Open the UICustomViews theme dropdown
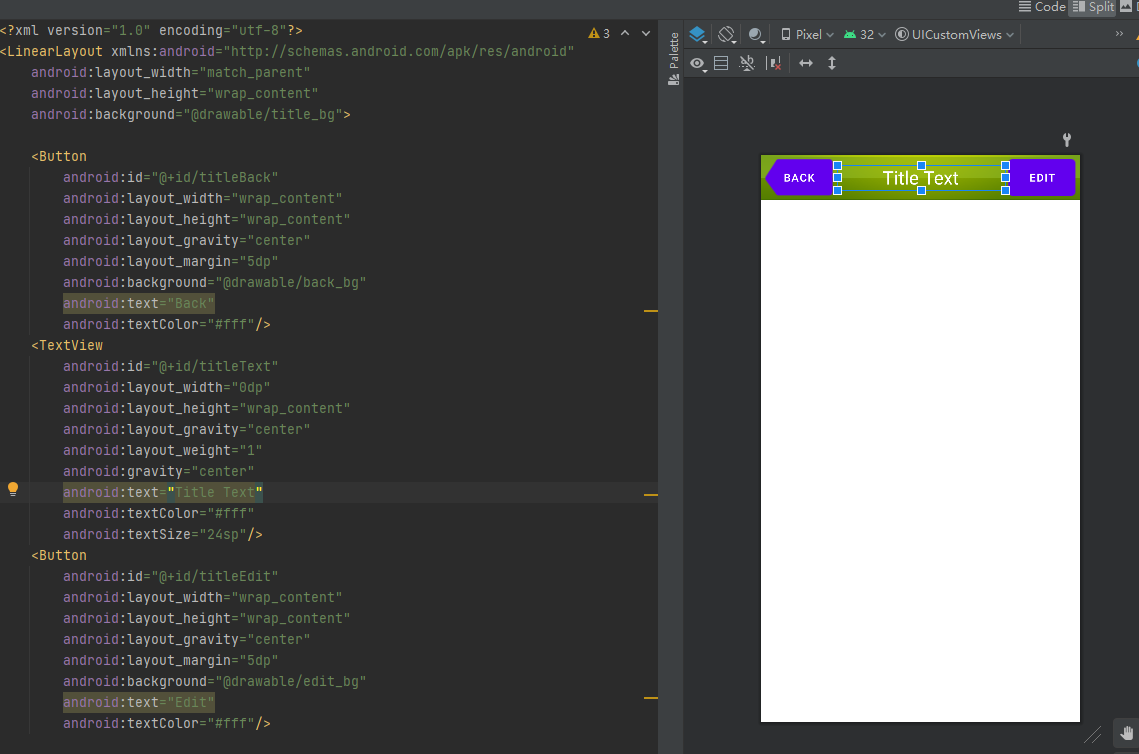Viewport: 1139px width, 754px height. pos(954,35)
